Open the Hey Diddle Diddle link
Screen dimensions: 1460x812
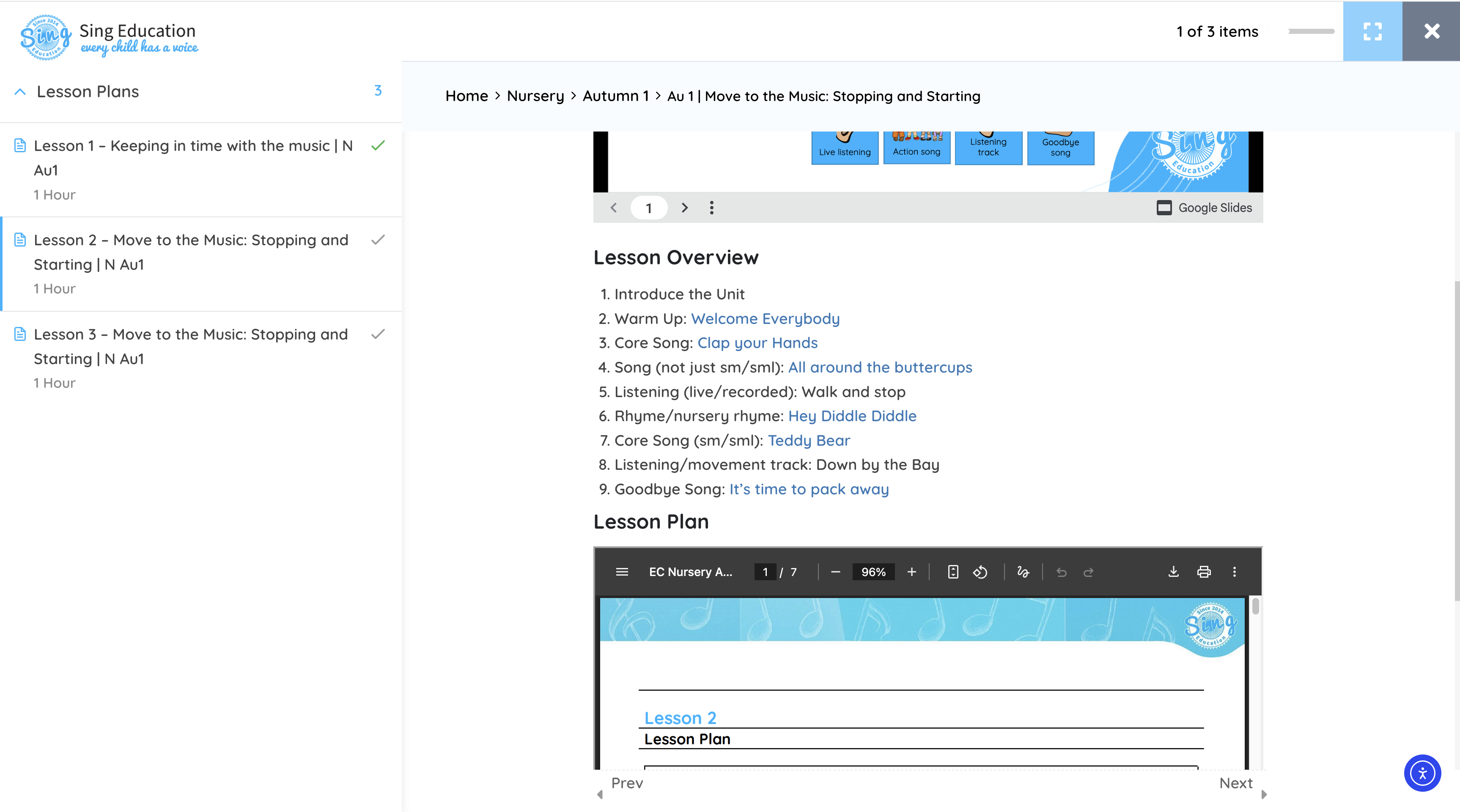tap(852, 416)
